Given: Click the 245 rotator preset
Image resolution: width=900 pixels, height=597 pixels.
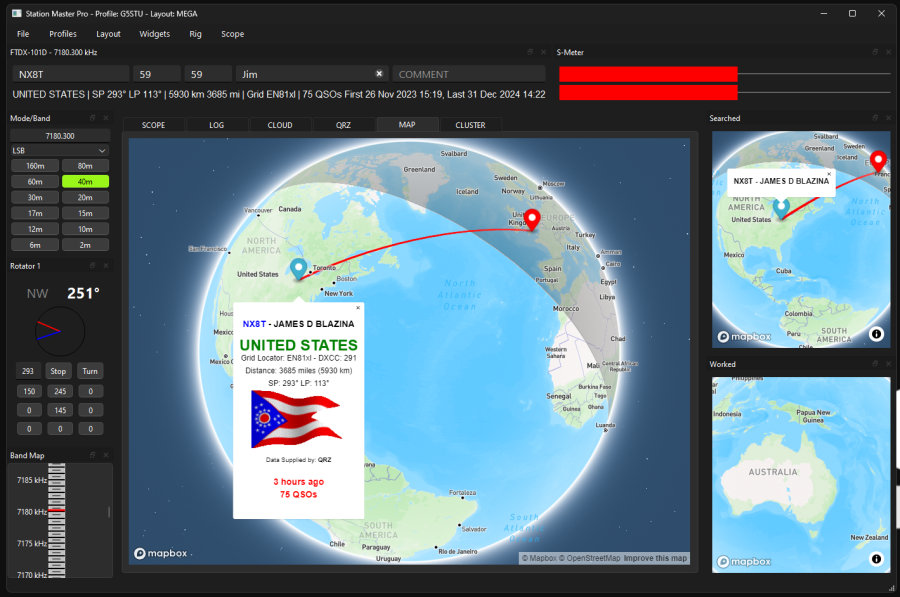Looking at the screenshot, I should click(x=60, y=391).
